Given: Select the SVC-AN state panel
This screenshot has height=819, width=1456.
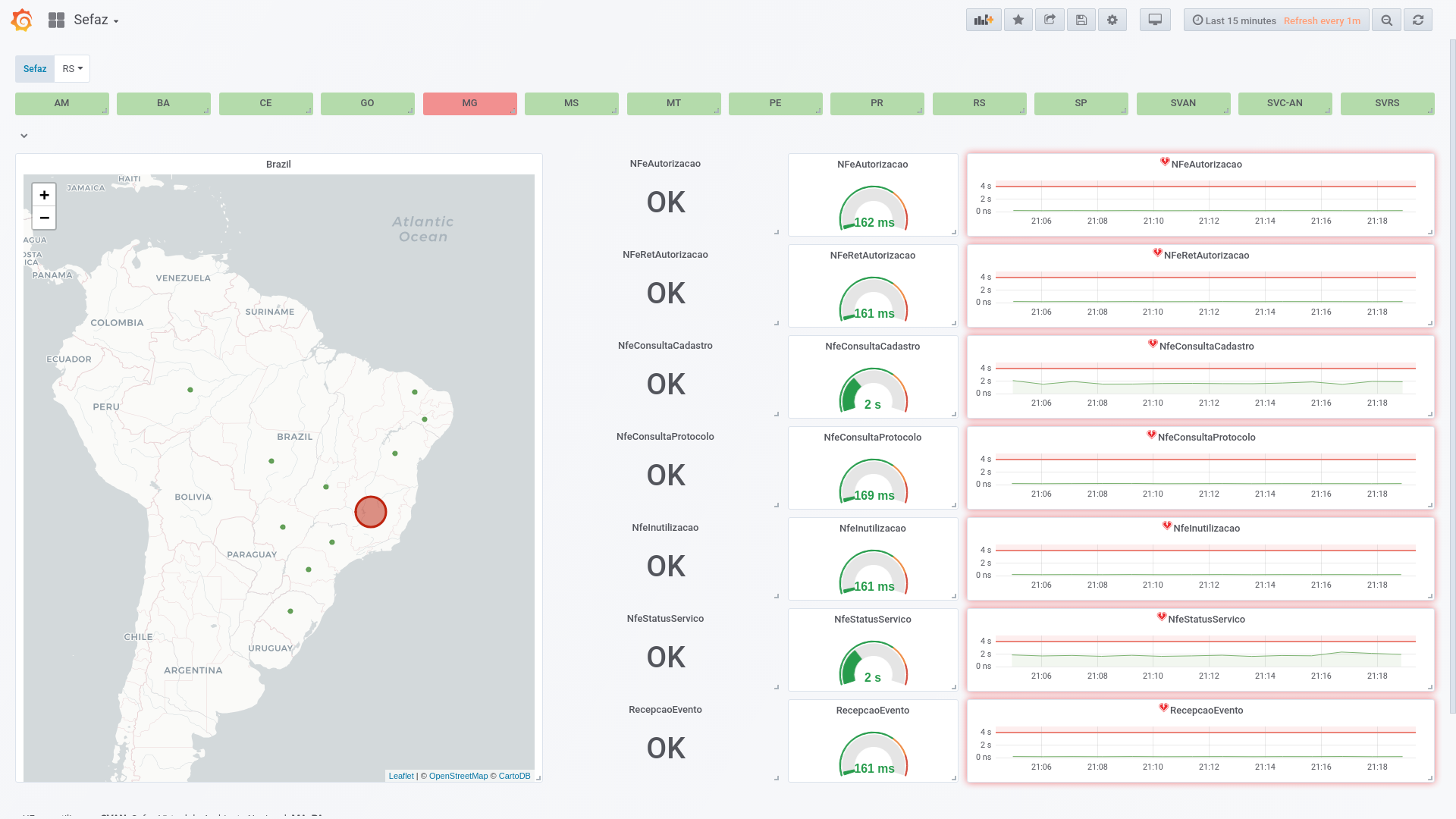Looking at the screenshot, I should (1285, 103).
